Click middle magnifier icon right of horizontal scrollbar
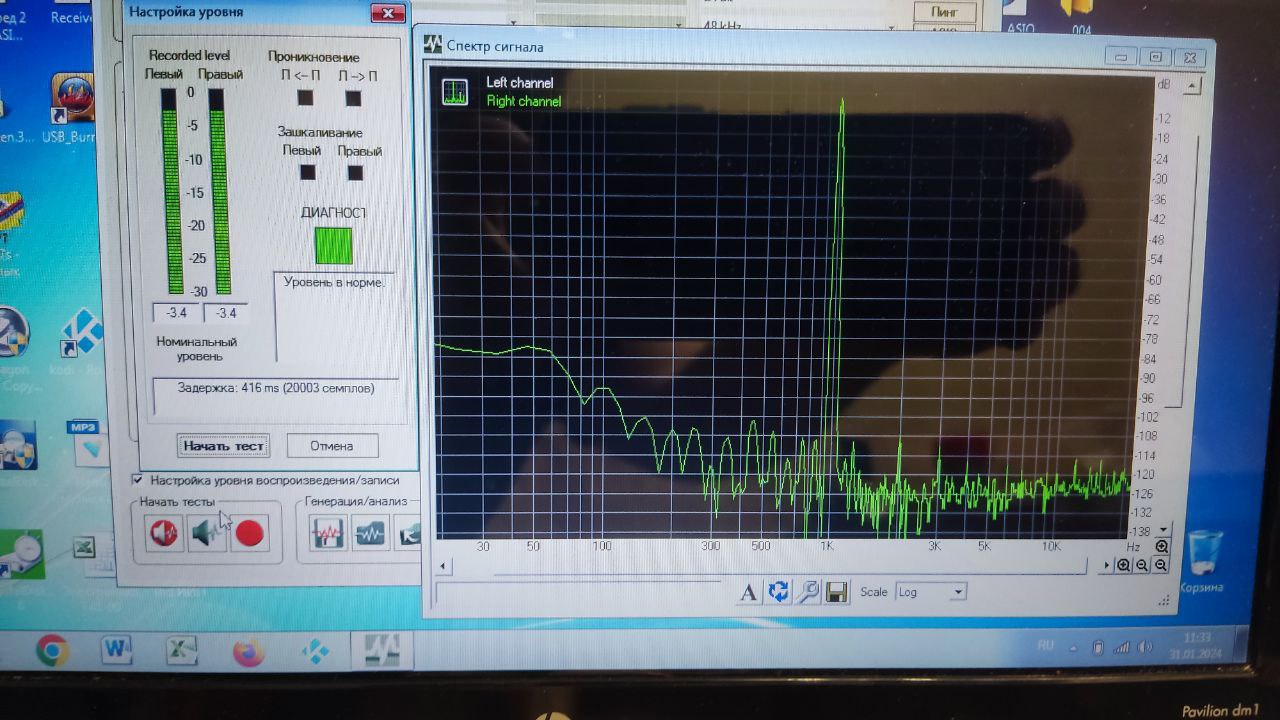 (1142, 565)
